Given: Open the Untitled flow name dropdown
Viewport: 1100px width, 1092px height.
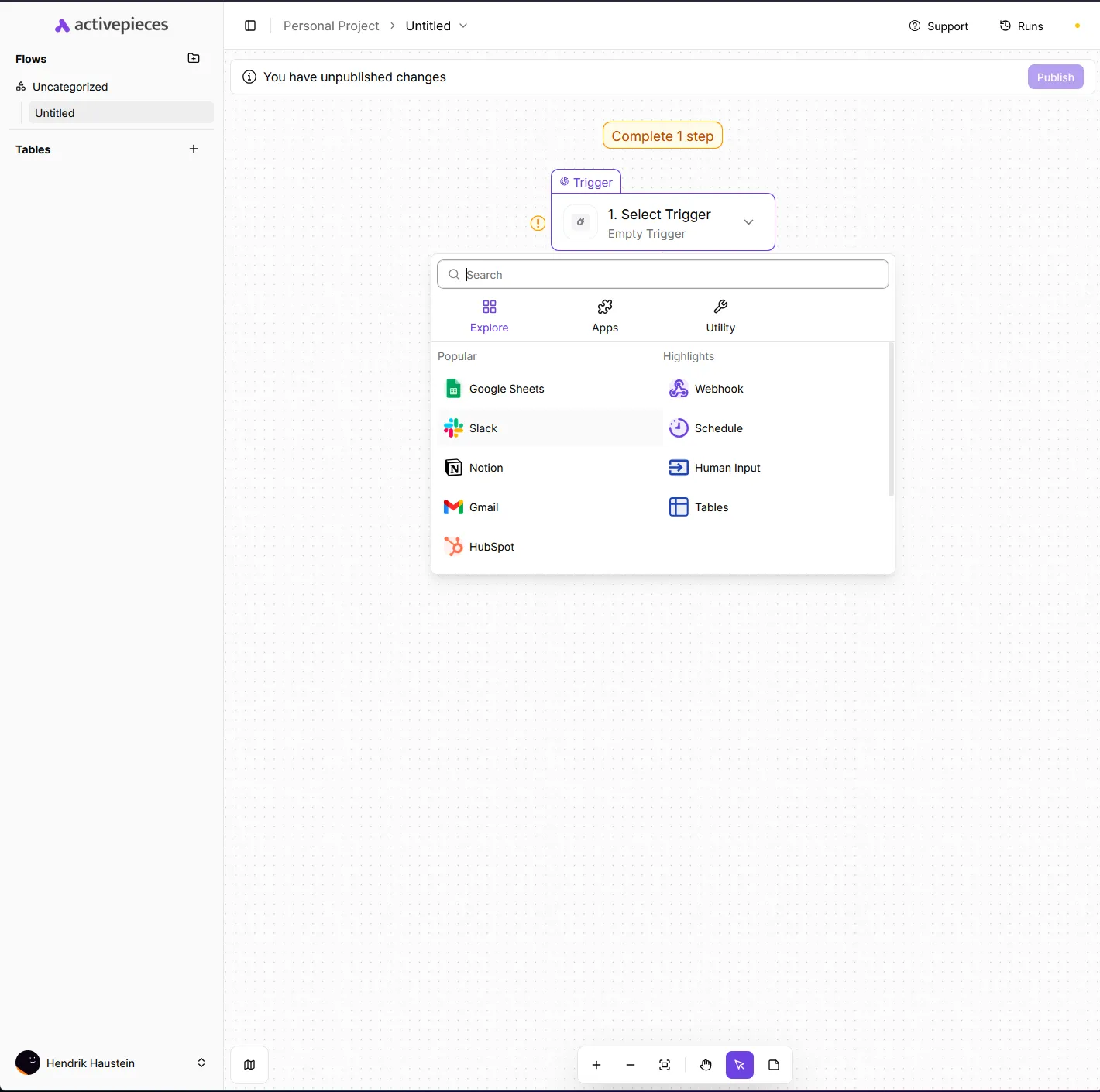Looking at the screenshot, I should coord(463,26).
